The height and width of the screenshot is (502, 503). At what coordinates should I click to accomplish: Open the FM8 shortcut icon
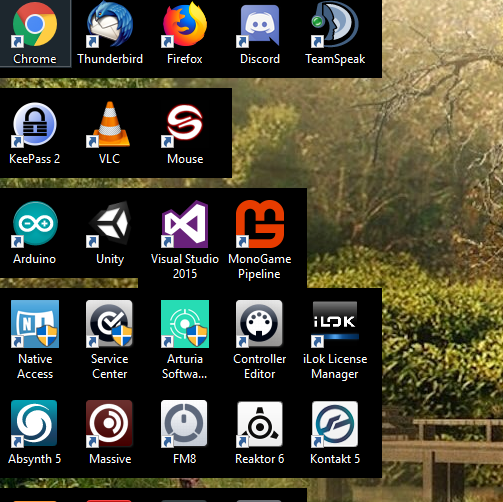185,424
